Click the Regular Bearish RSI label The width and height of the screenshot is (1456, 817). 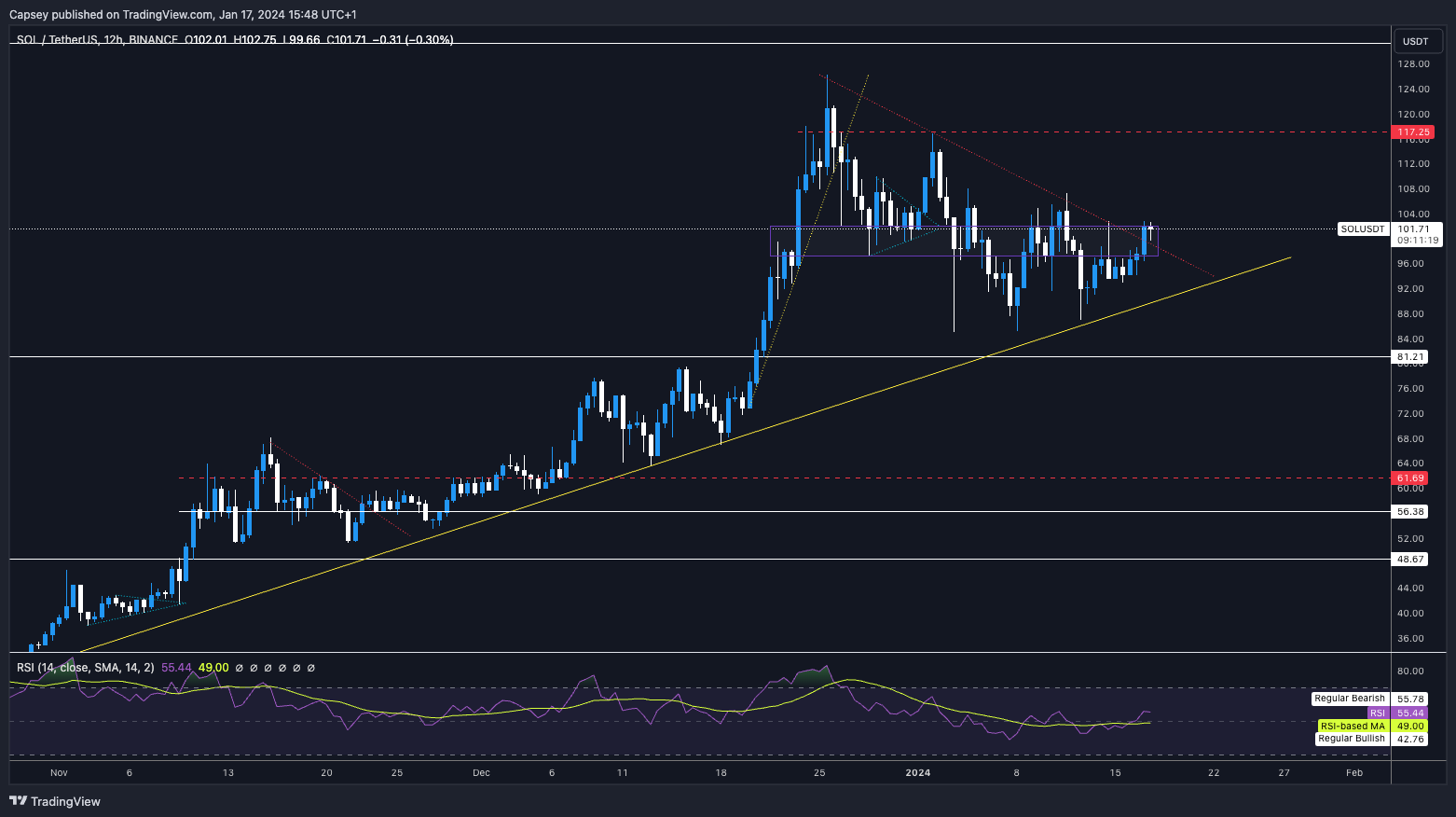click(1349, 699)
